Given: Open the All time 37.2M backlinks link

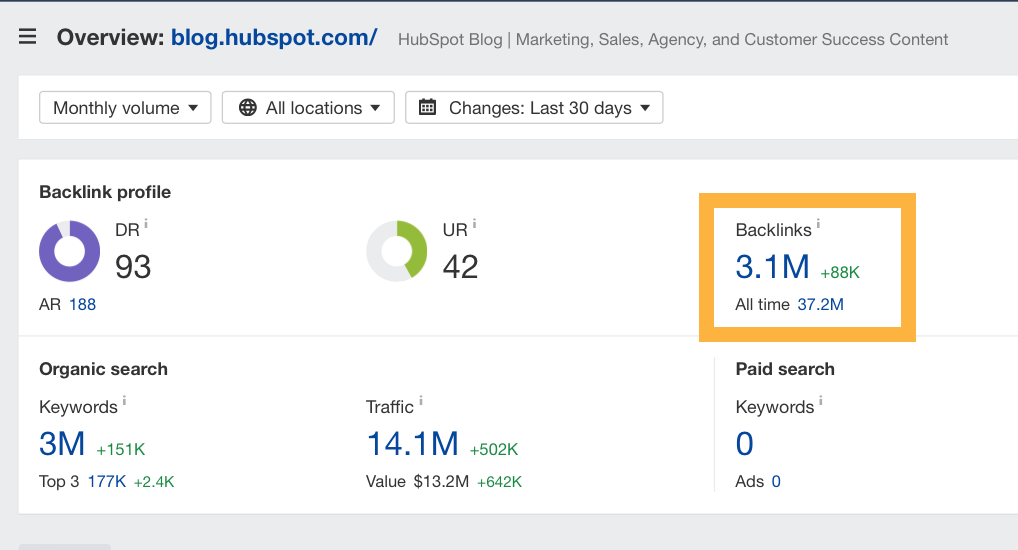Looking at the screenshot, I should (x=820, y=304).
